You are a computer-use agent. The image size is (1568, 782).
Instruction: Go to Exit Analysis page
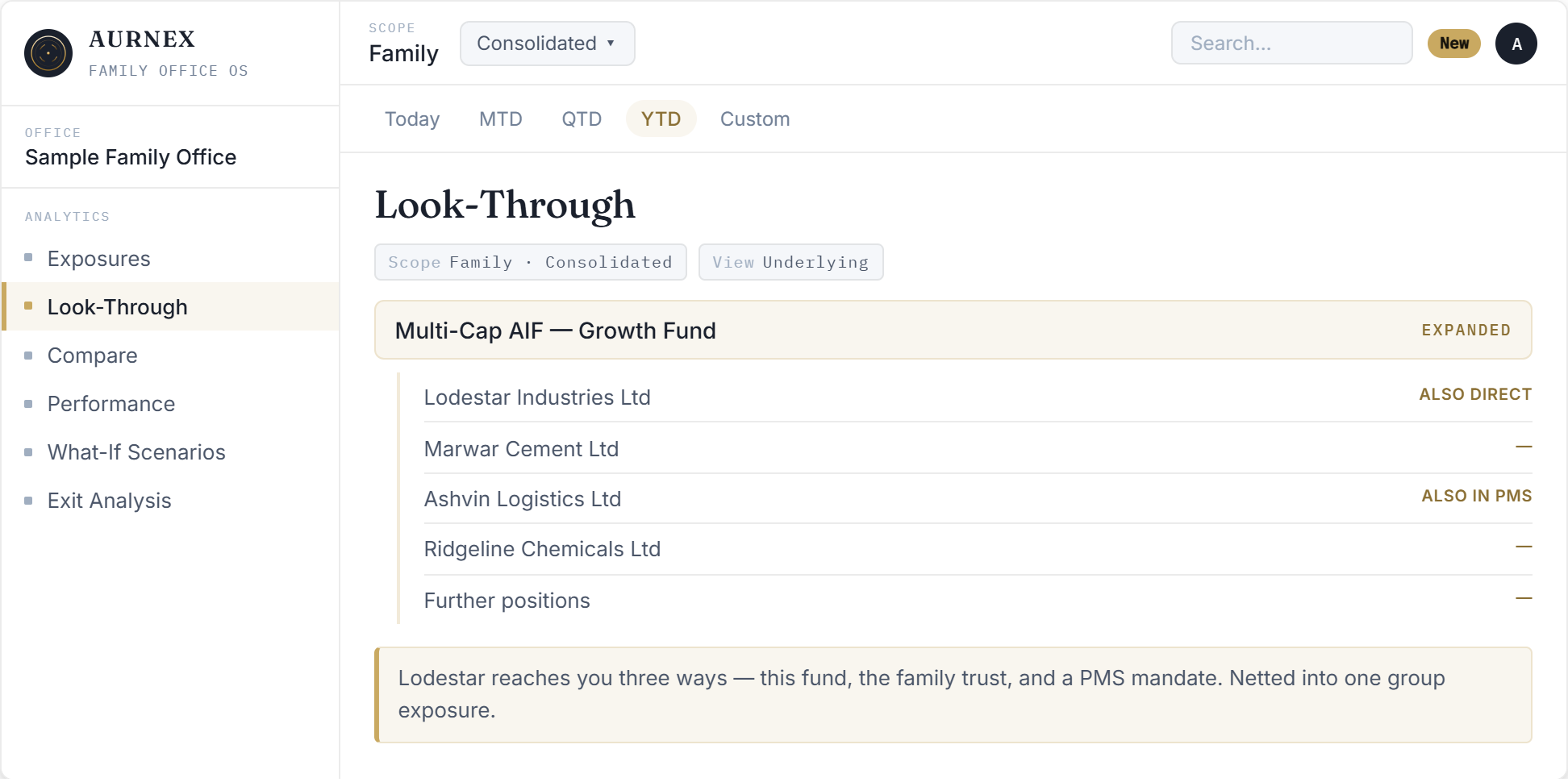170,501
